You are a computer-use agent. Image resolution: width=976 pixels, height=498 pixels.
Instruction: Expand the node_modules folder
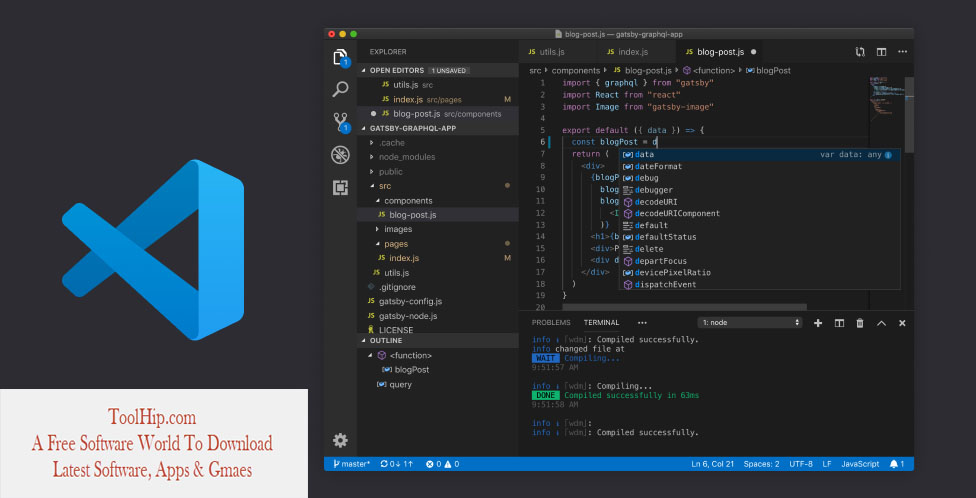click(x=372, y=157)
